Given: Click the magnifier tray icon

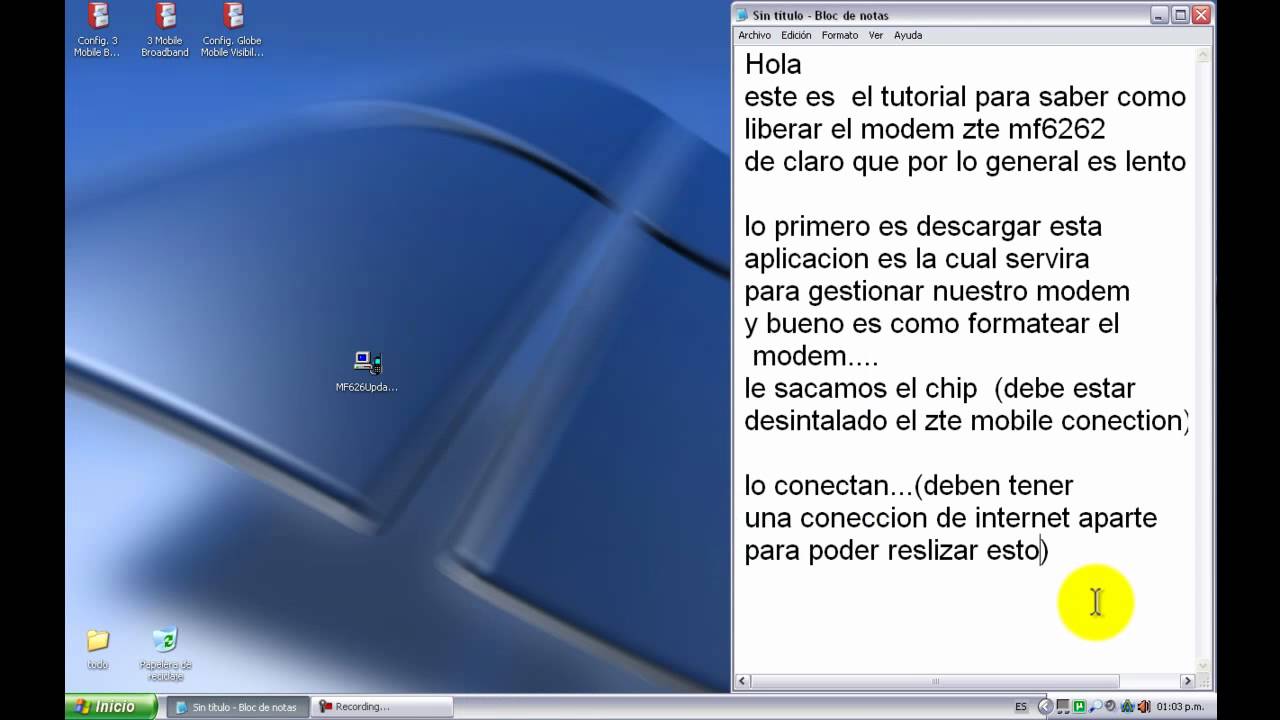Looking at the screenshot, I should coord(1095,707).
